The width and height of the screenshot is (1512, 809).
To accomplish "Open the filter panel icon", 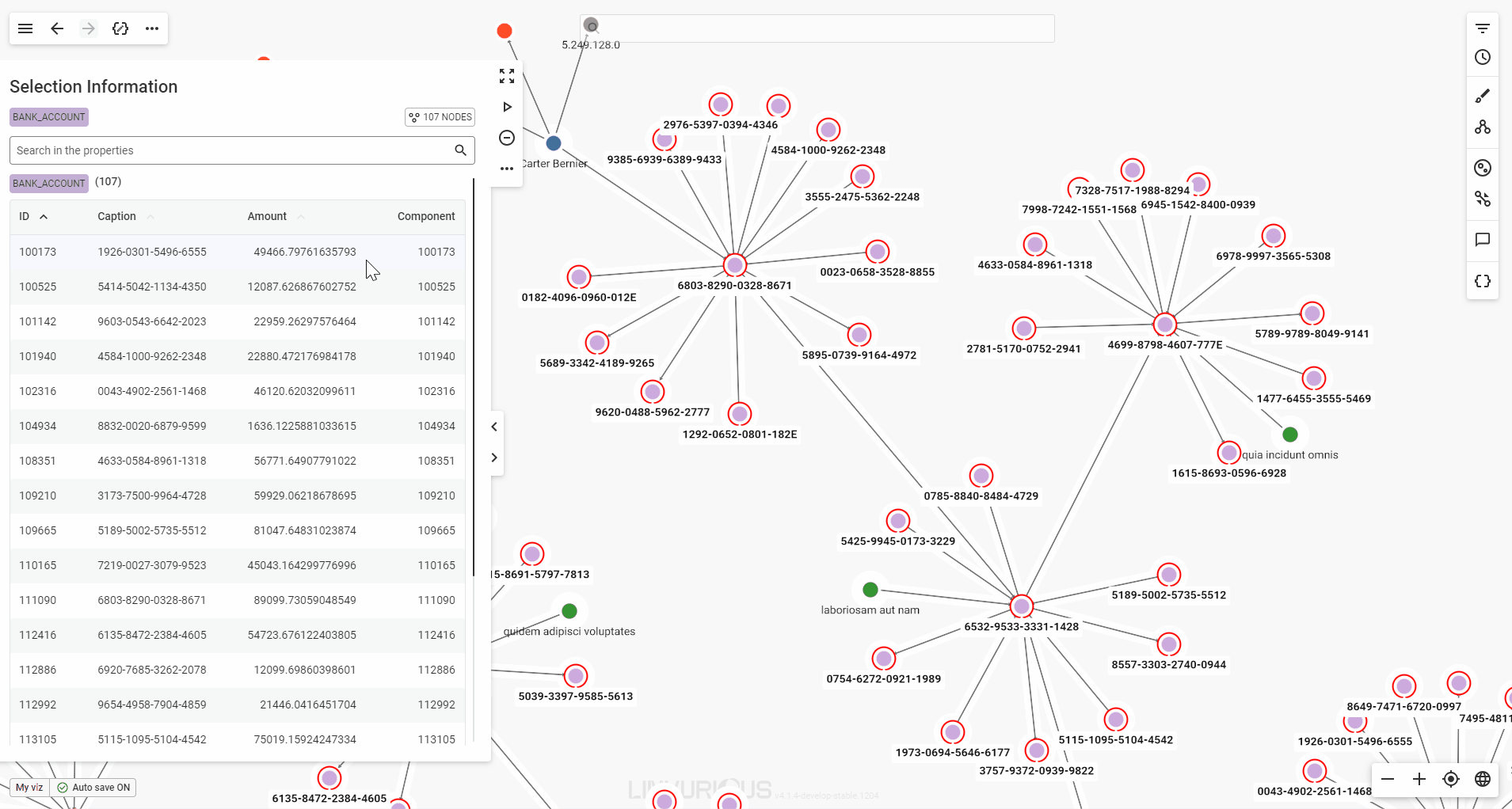I will tap(1483, 28).
